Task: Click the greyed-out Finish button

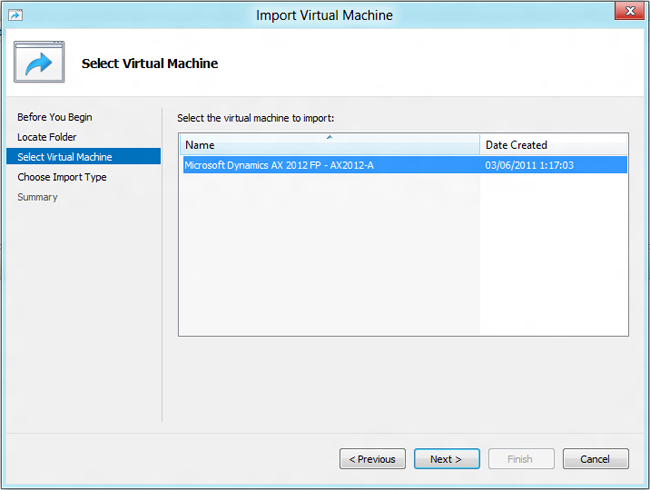Action: point(521,459)
